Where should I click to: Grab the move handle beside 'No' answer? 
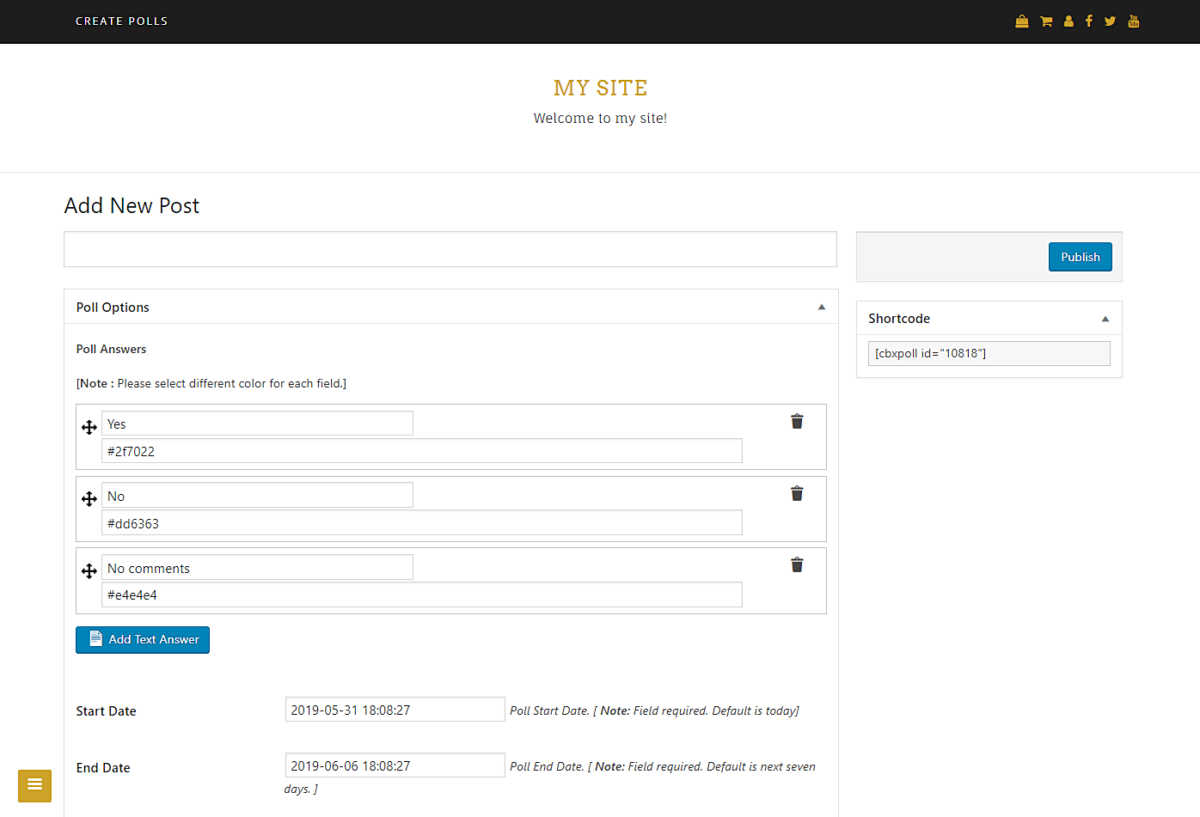point(89,498)
